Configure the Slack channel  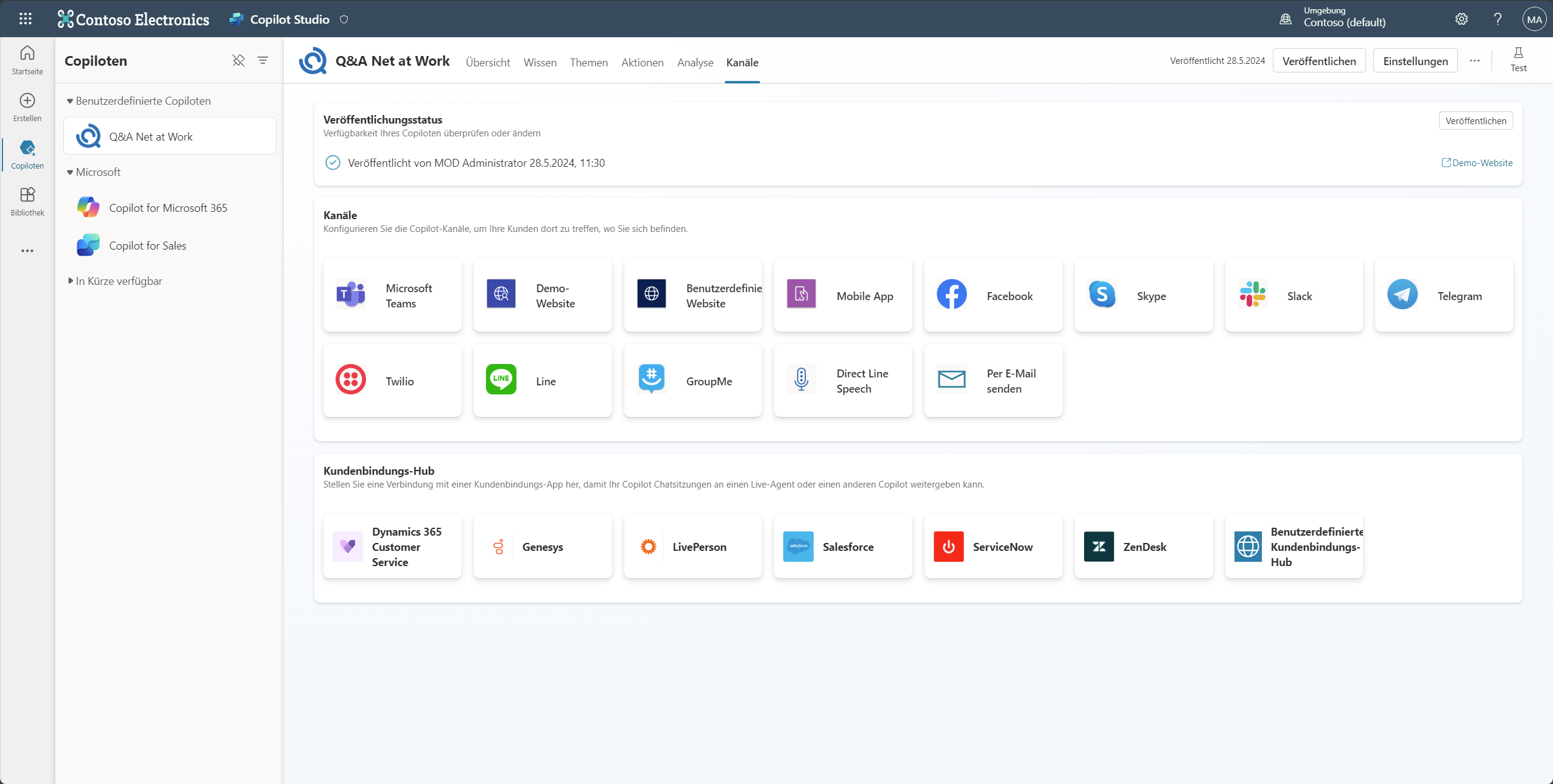(1294, 295)
